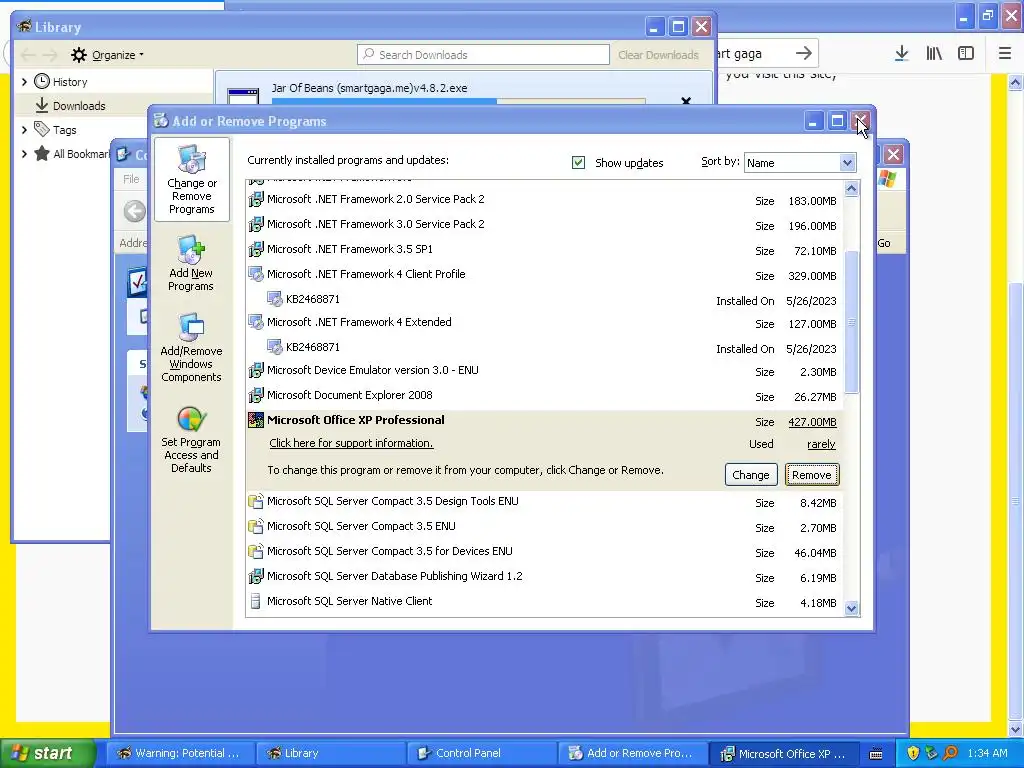Click Jar Of Beans download progress bar

click(458, 101)
